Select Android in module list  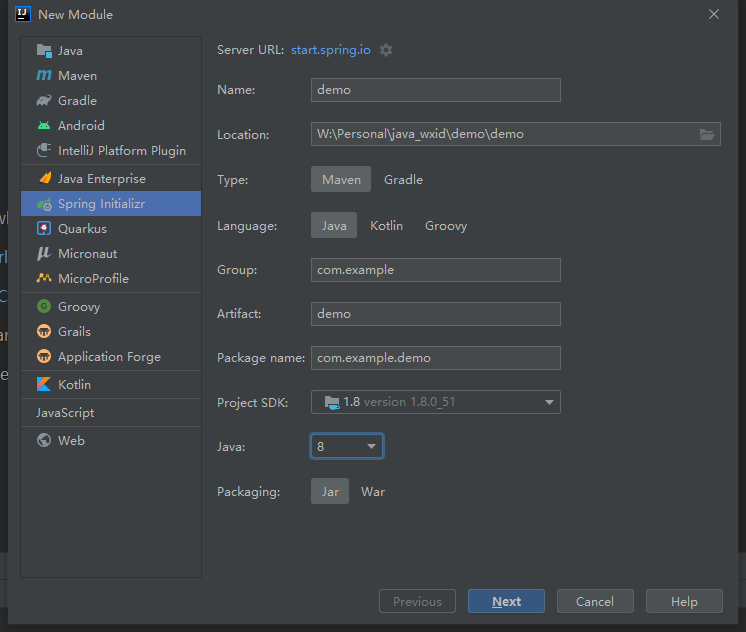click(x=111, y=126)
